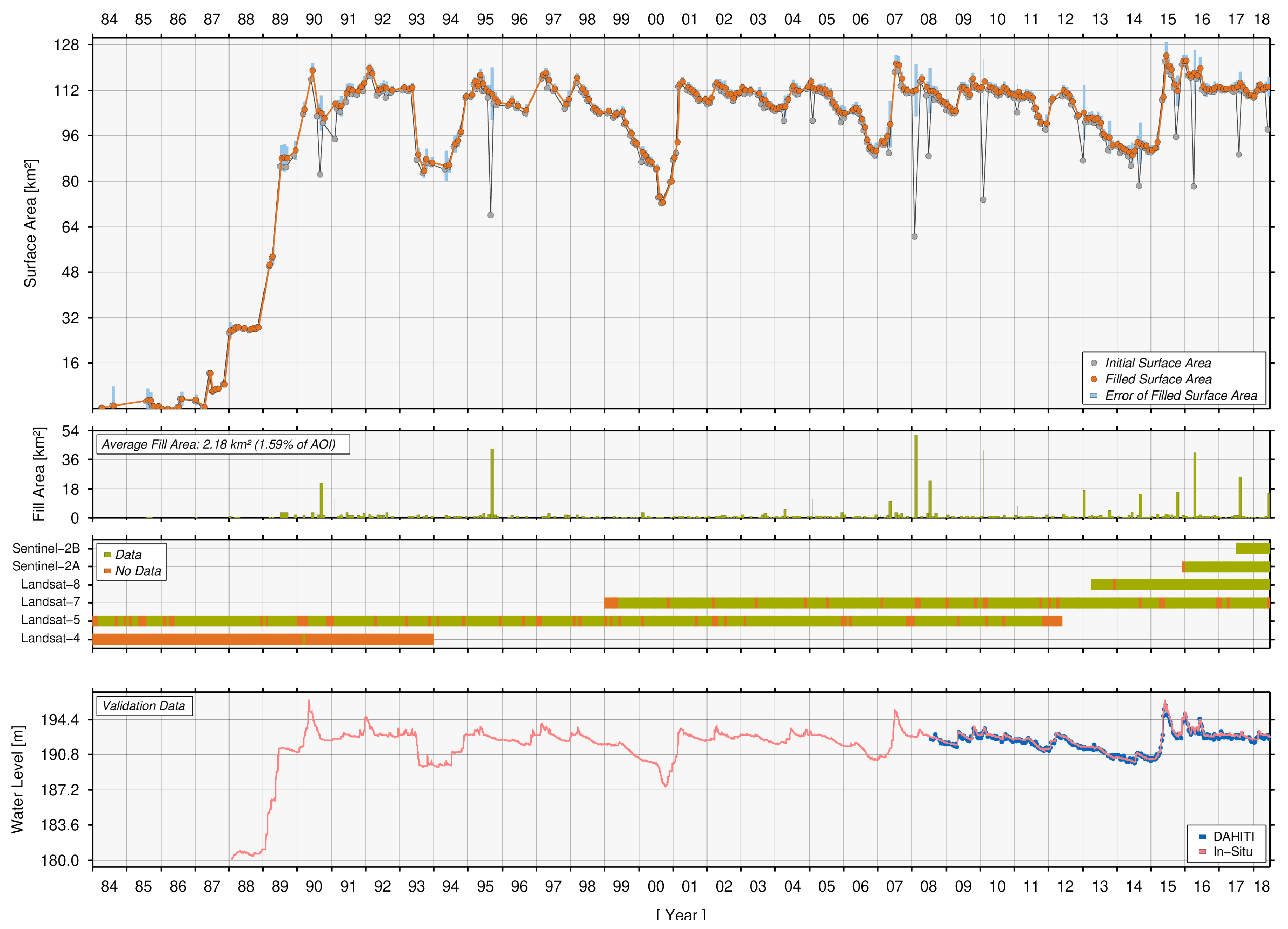Click the blue Error of Filled Surface Area swatch

point(1094,395)
